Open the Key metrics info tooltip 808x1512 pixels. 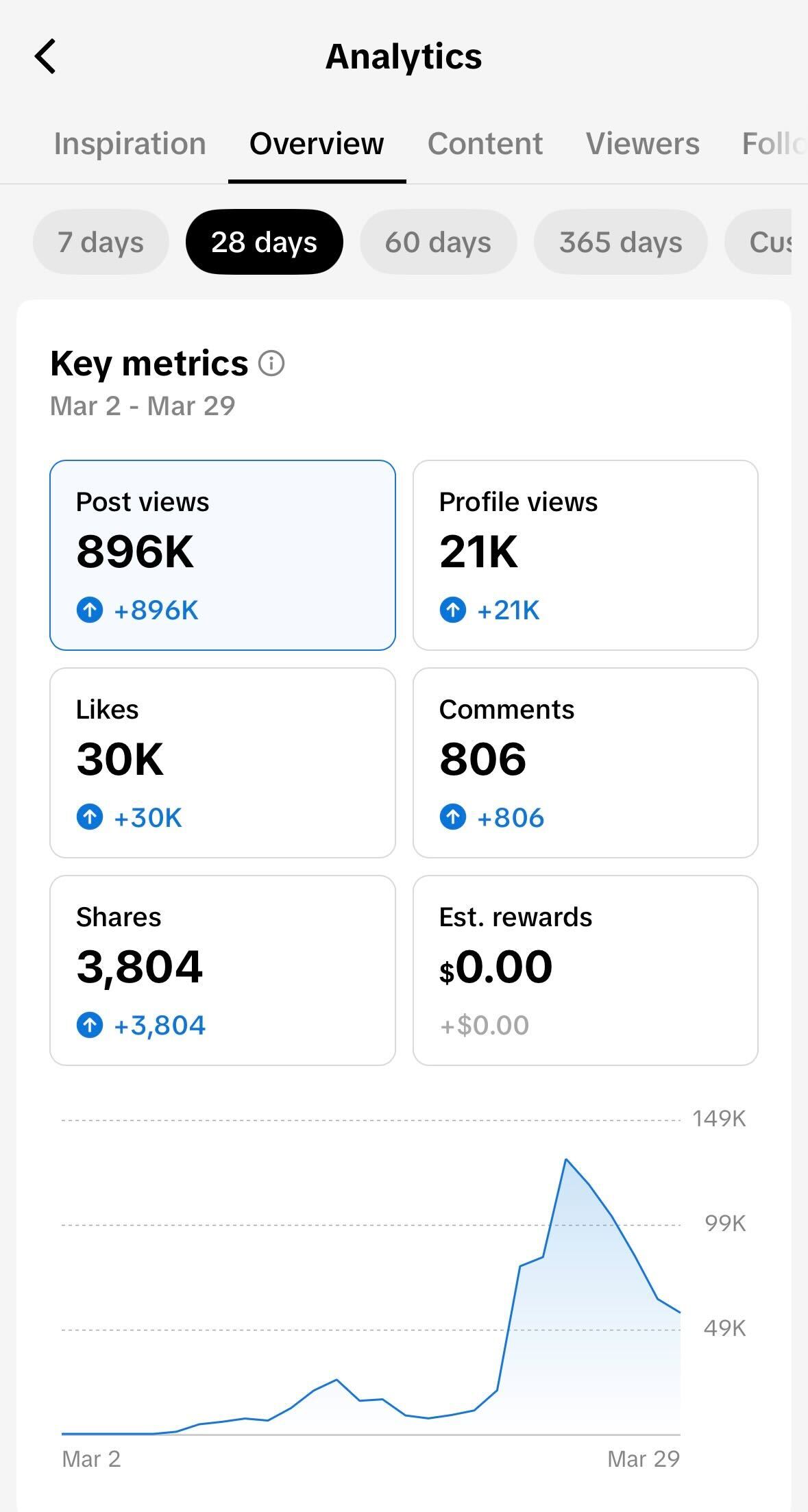point(271,363)
